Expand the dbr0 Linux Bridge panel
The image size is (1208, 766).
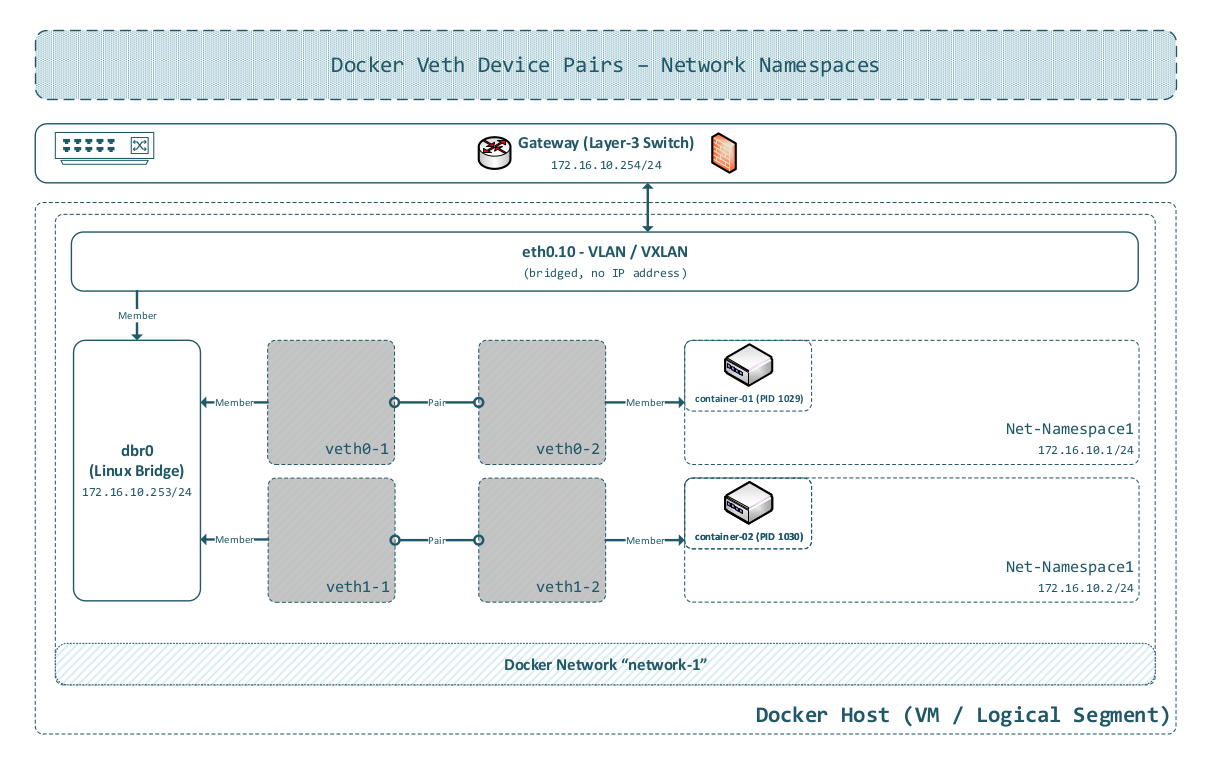(137, 470)
